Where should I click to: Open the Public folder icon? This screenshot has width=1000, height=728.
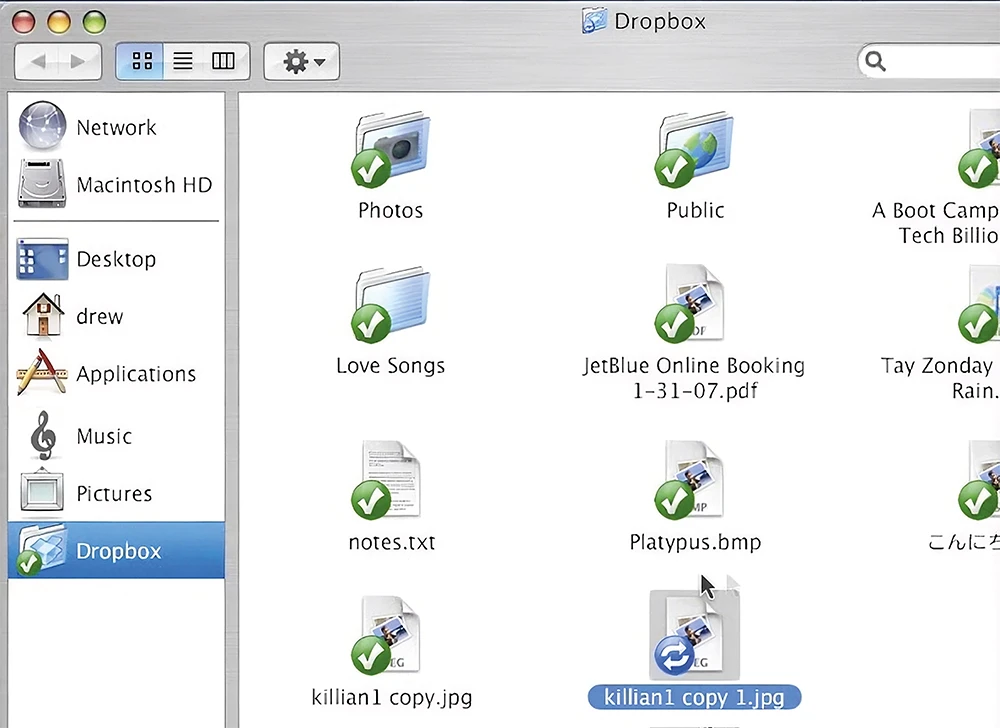[x=695, y=150]
